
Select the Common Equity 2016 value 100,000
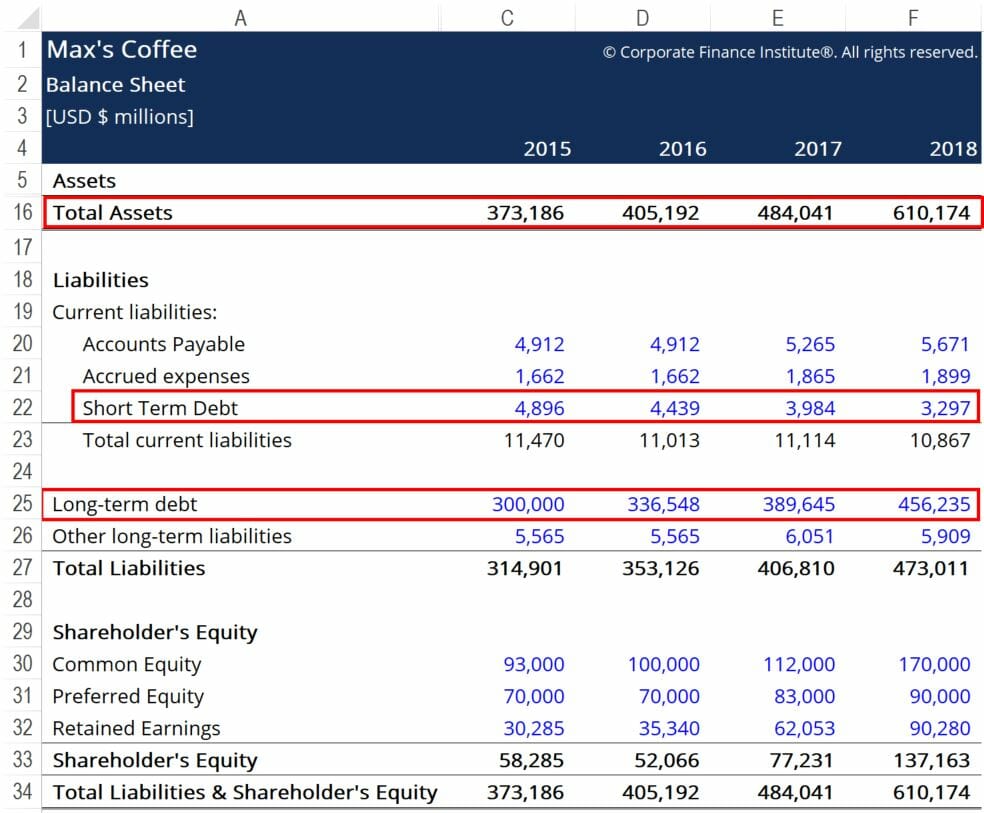click(x=665, y=664)
